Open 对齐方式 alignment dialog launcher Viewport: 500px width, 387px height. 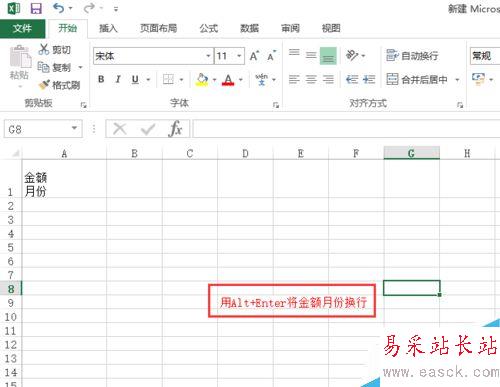tap(460, 105)
